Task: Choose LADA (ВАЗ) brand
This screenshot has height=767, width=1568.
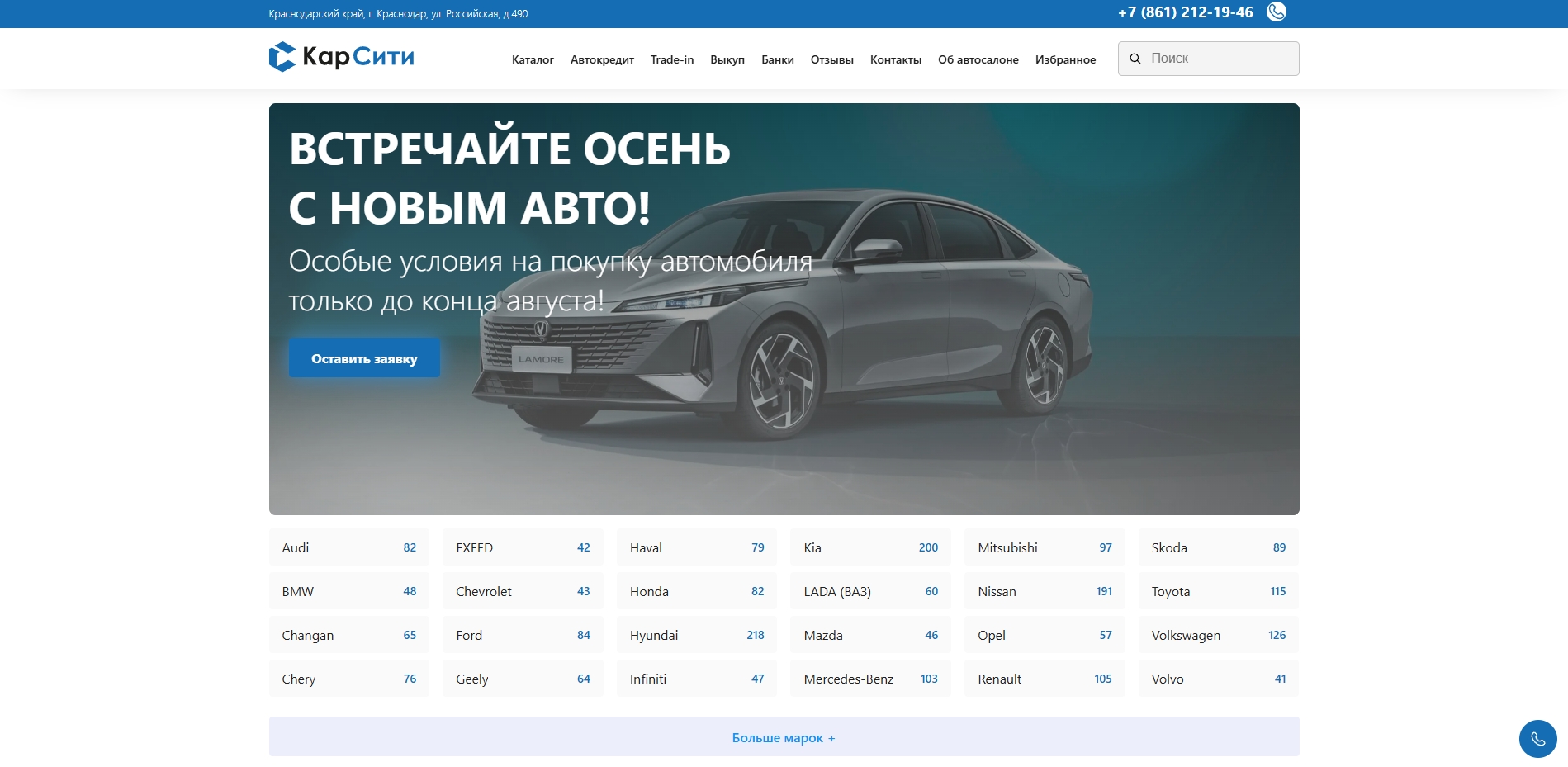Action: 870,591
